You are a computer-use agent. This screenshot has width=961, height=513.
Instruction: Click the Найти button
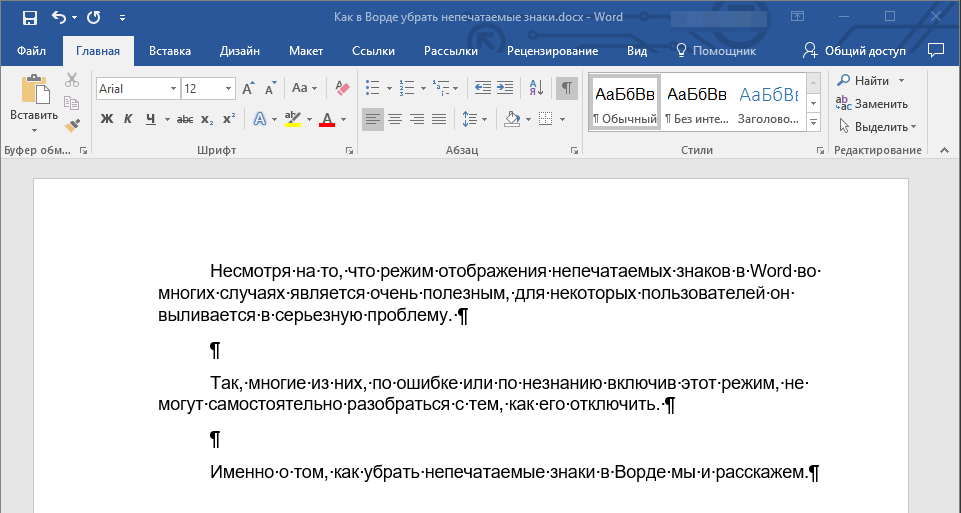(x=863, y=80)
